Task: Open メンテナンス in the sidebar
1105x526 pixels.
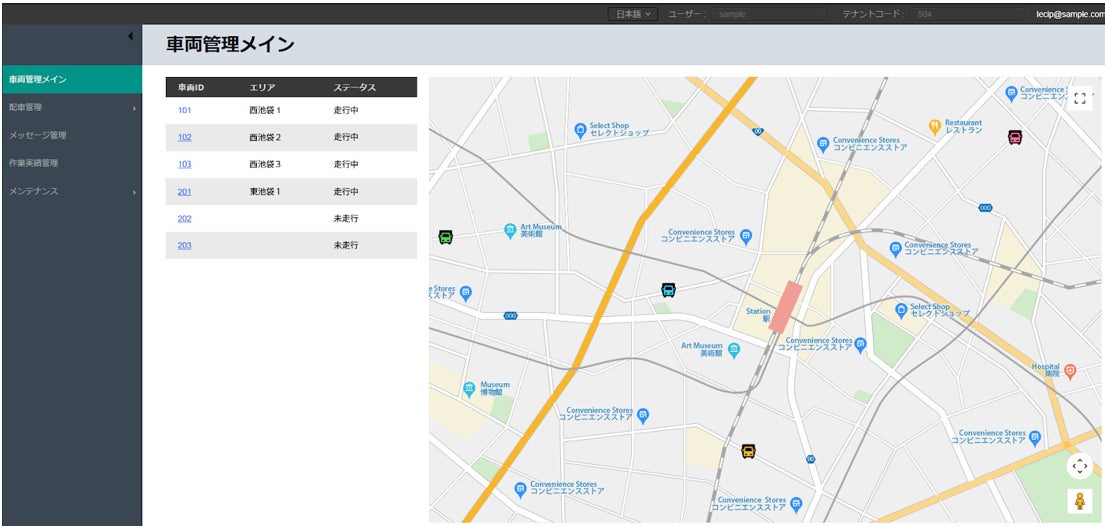Action: point(71,191)
